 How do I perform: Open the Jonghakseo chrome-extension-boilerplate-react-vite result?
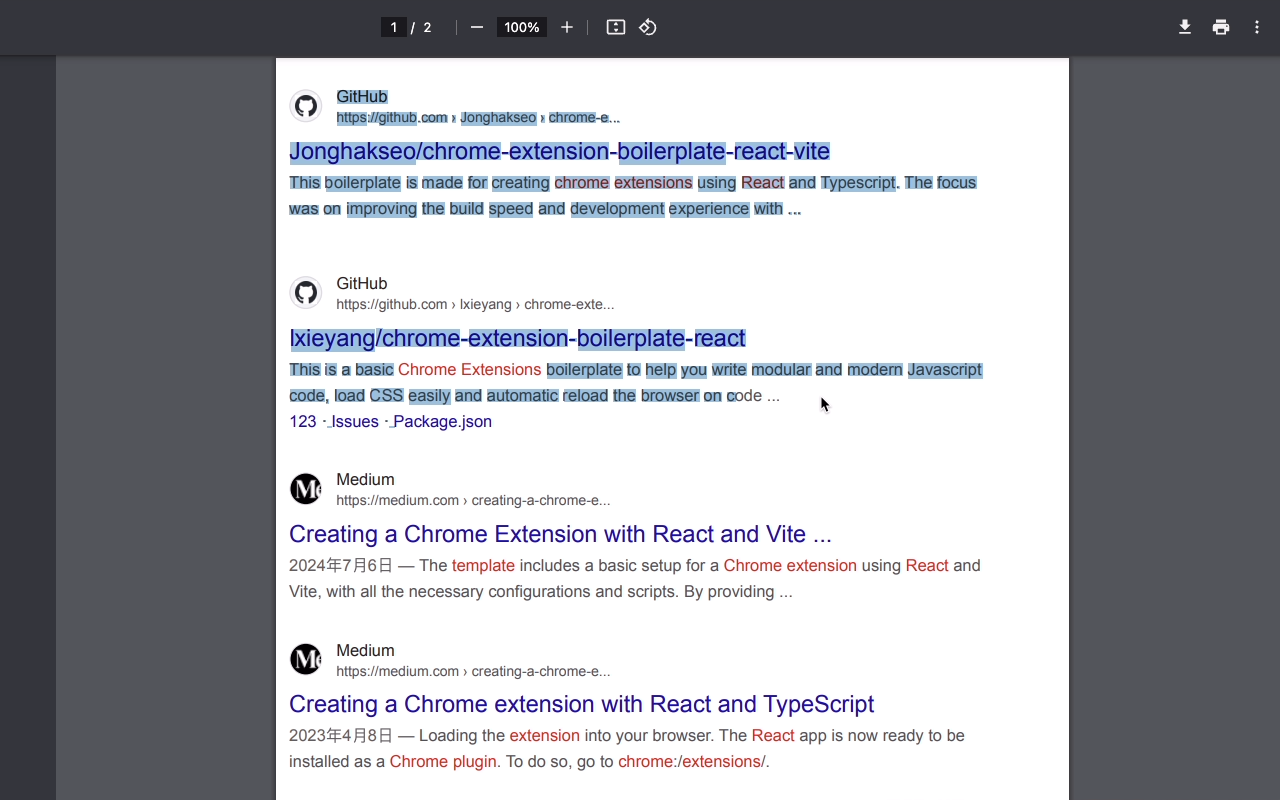coord(559,151)
